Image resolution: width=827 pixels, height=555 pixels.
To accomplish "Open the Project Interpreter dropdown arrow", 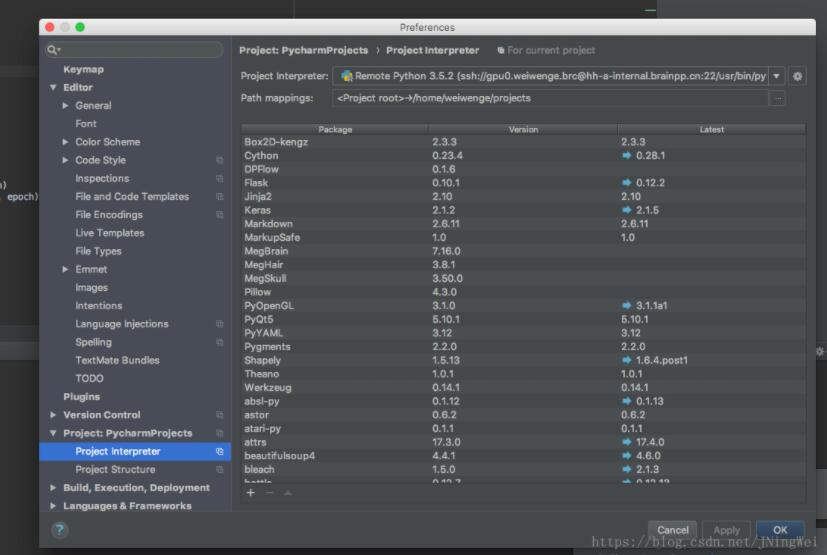I will click(776, 76).
